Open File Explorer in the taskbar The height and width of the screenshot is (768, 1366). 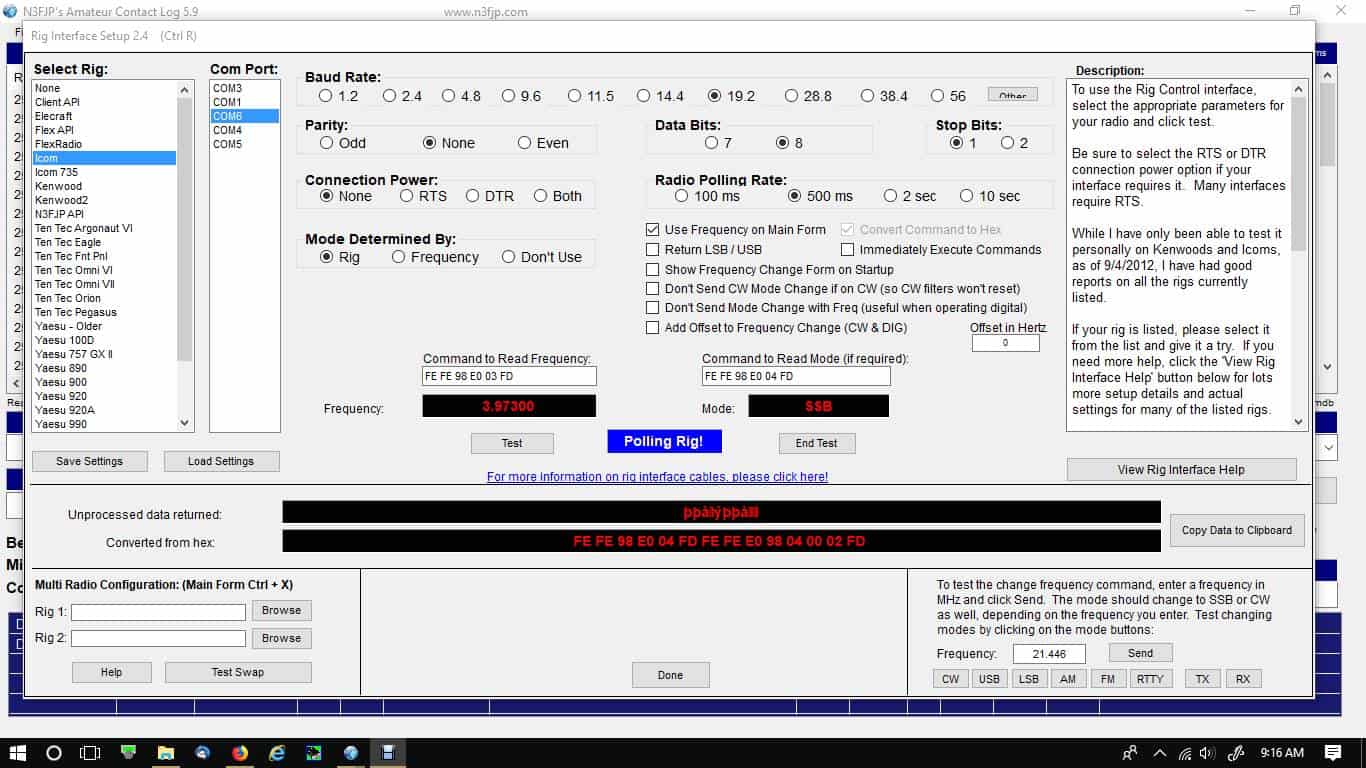pyautogui.click(x=166, y=753)
